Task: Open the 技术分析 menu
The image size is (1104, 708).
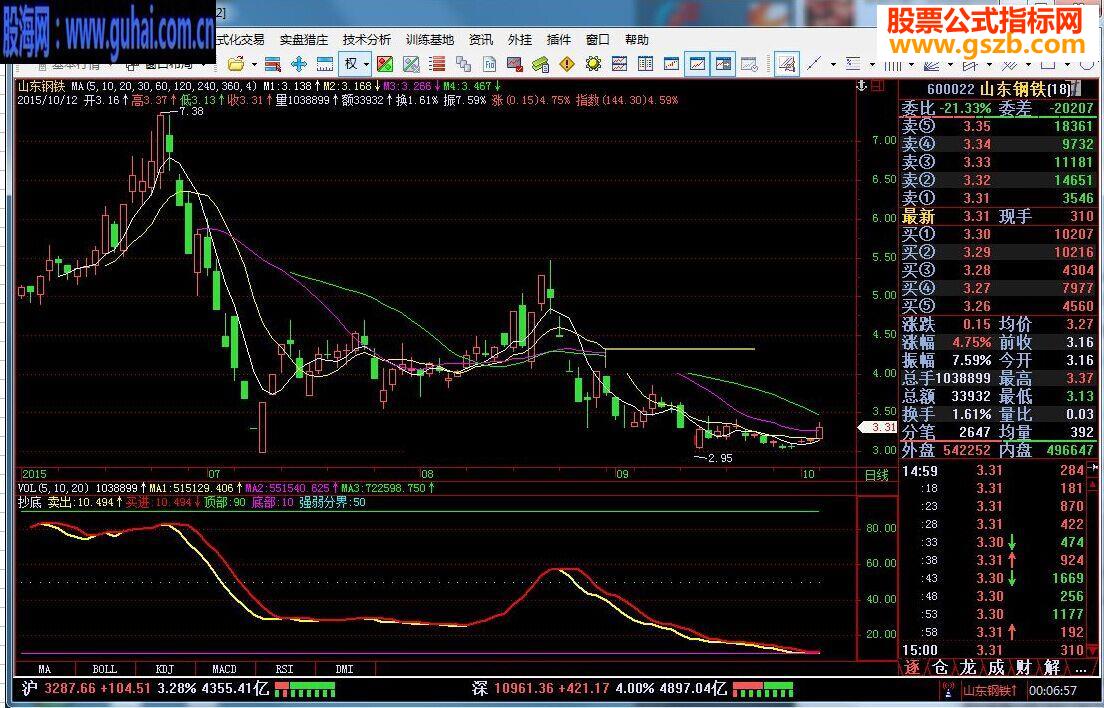Action: [366, 40]
